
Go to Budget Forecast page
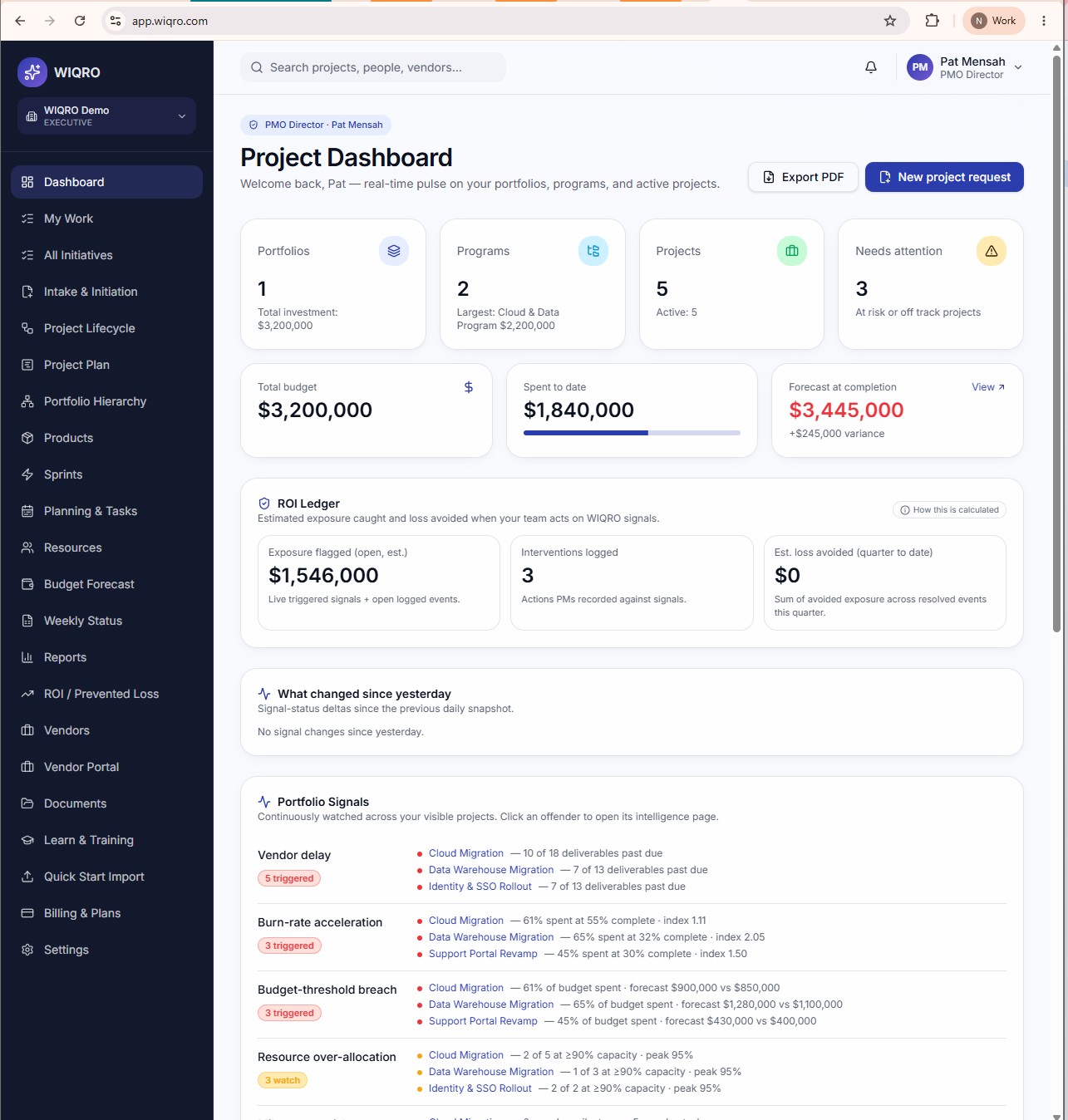(106, 584)
